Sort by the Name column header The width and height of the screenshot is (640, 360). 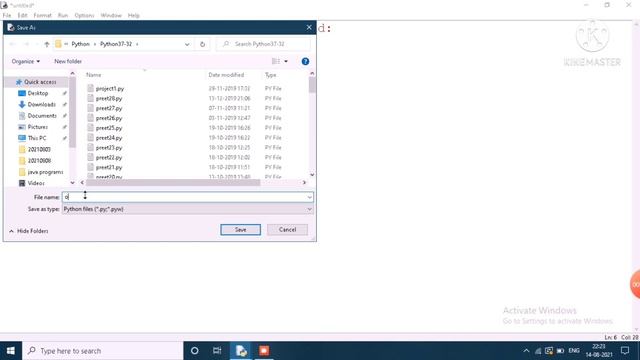(93, 75)
